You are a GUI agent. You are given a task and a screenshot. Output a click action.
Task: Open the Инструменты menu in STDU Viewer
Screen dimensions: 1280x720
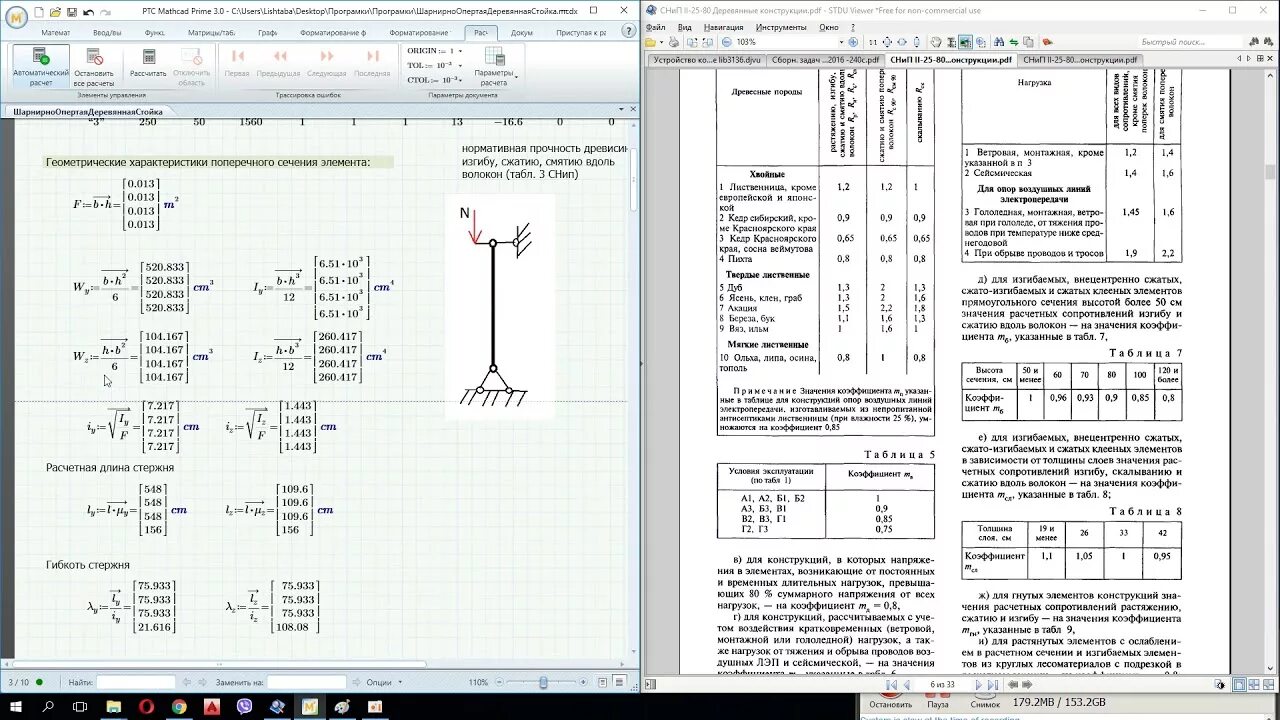781,27
